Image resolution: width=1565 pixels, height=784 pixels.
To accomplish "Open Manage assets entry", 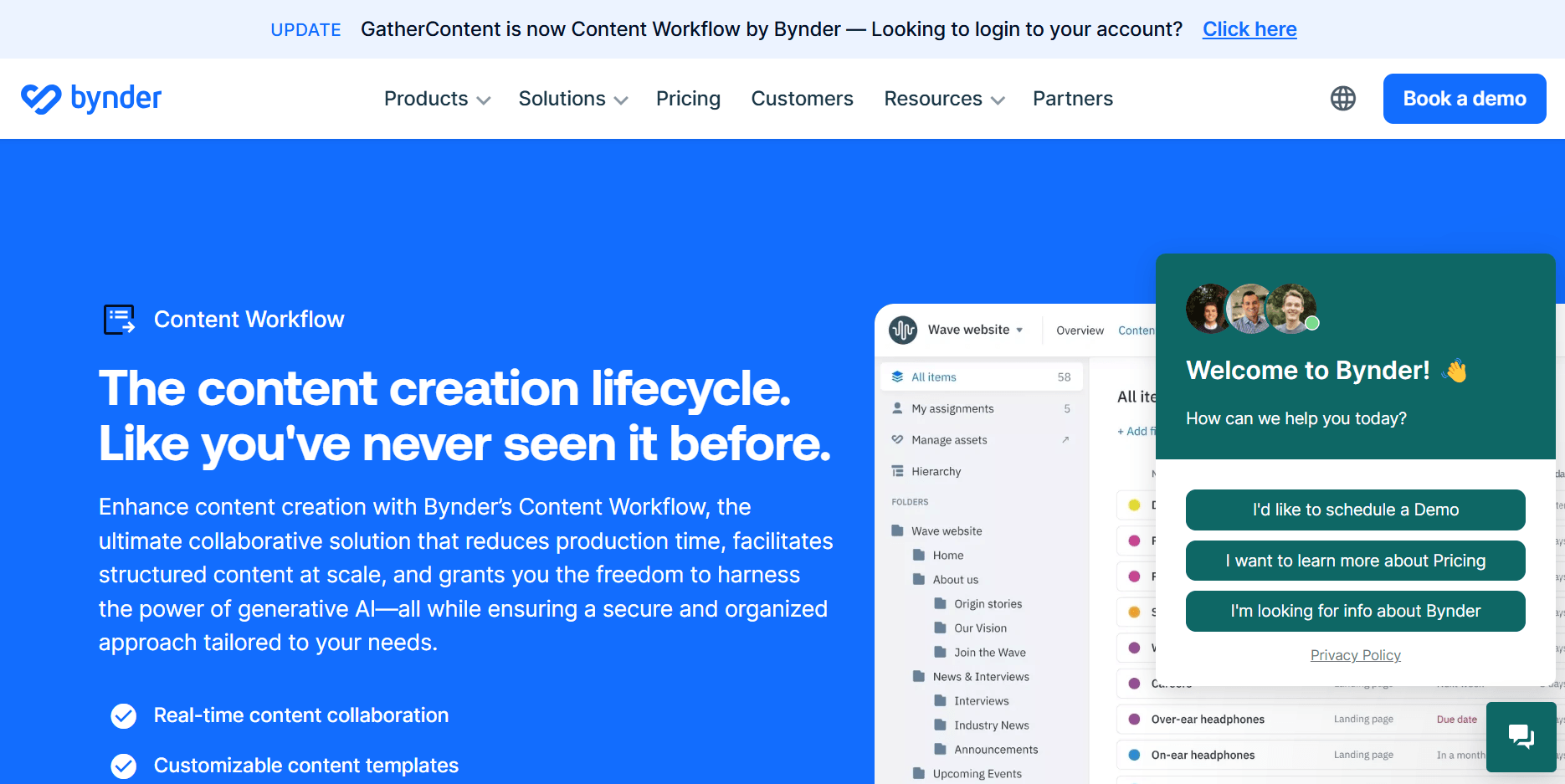I will click(x=982, y=440).
